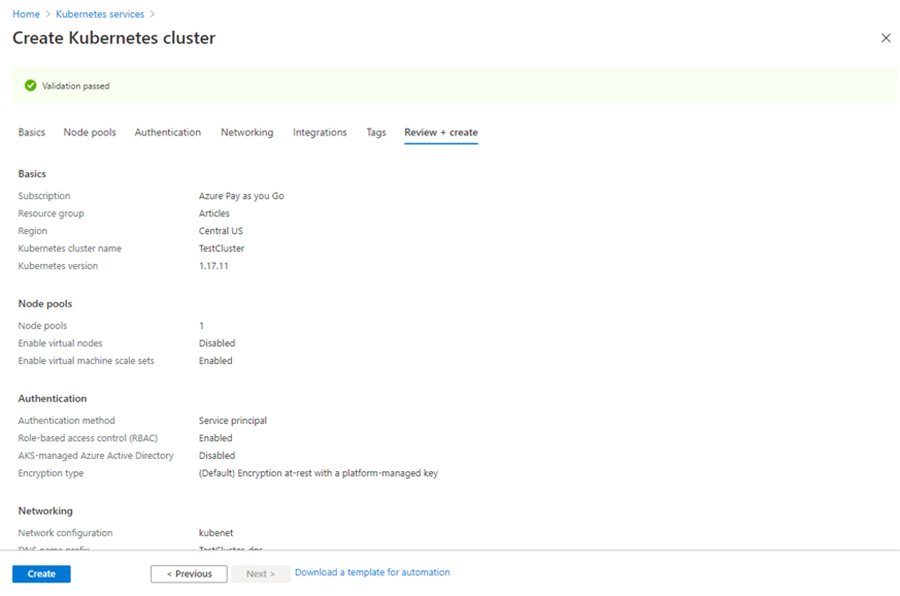Open the Tags tab
The width and height of the screenshot is (900, 596).
(x=375, y=131)
